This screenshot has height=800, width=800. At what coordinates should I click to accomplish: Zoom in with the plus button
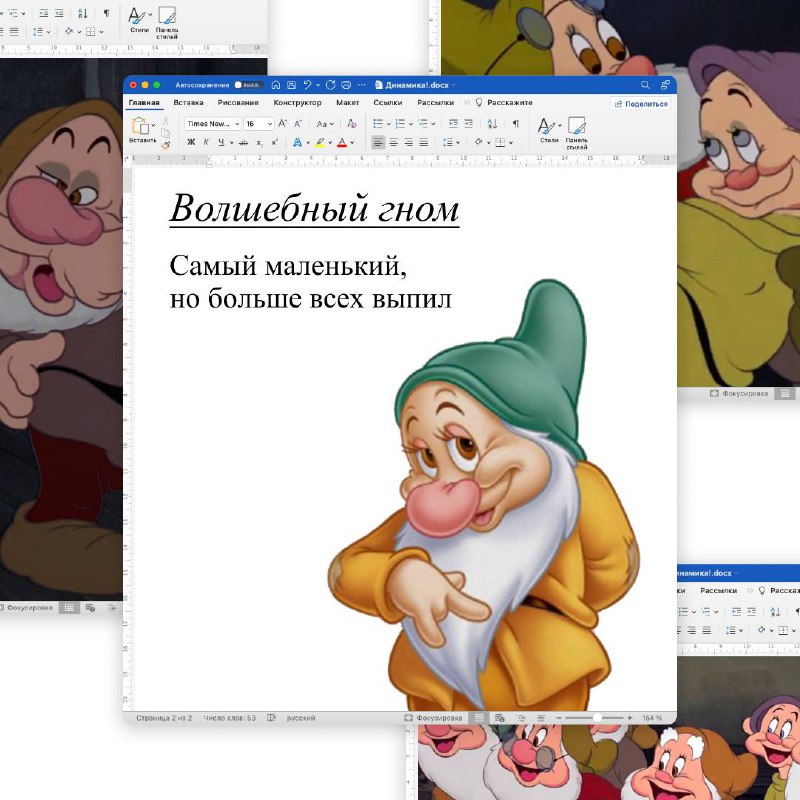pyautogui.click(x=630, y=718)
